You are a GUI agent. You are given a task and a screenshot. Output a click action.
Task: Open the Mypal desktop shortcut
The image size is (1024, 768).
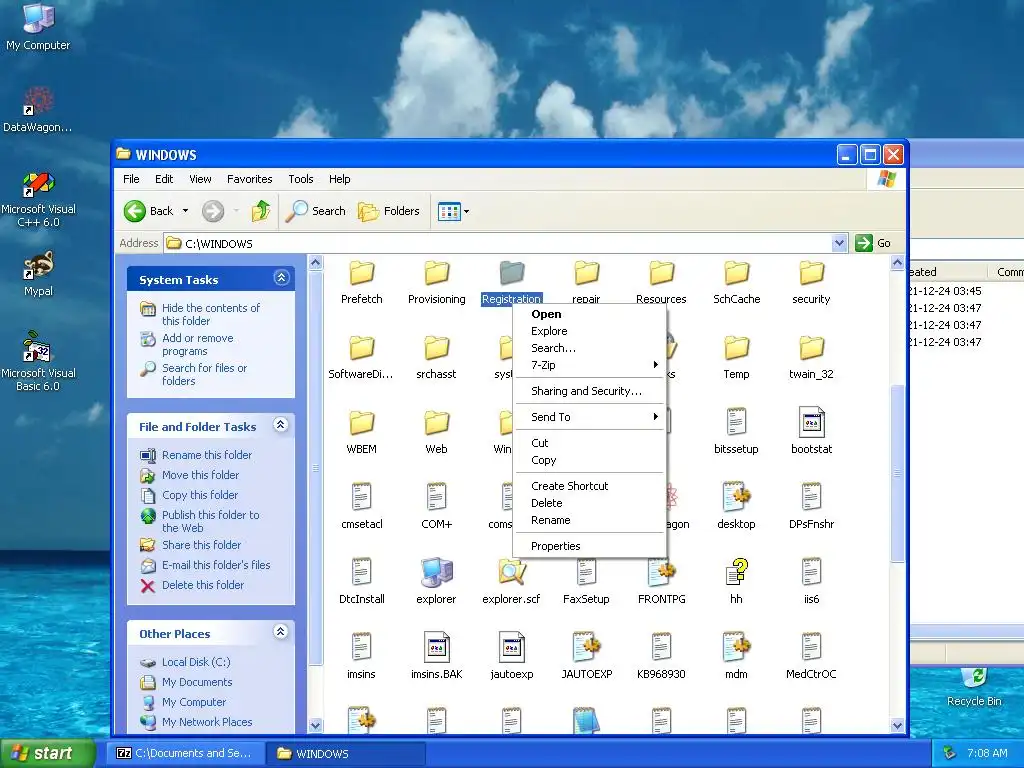(39, 274)
